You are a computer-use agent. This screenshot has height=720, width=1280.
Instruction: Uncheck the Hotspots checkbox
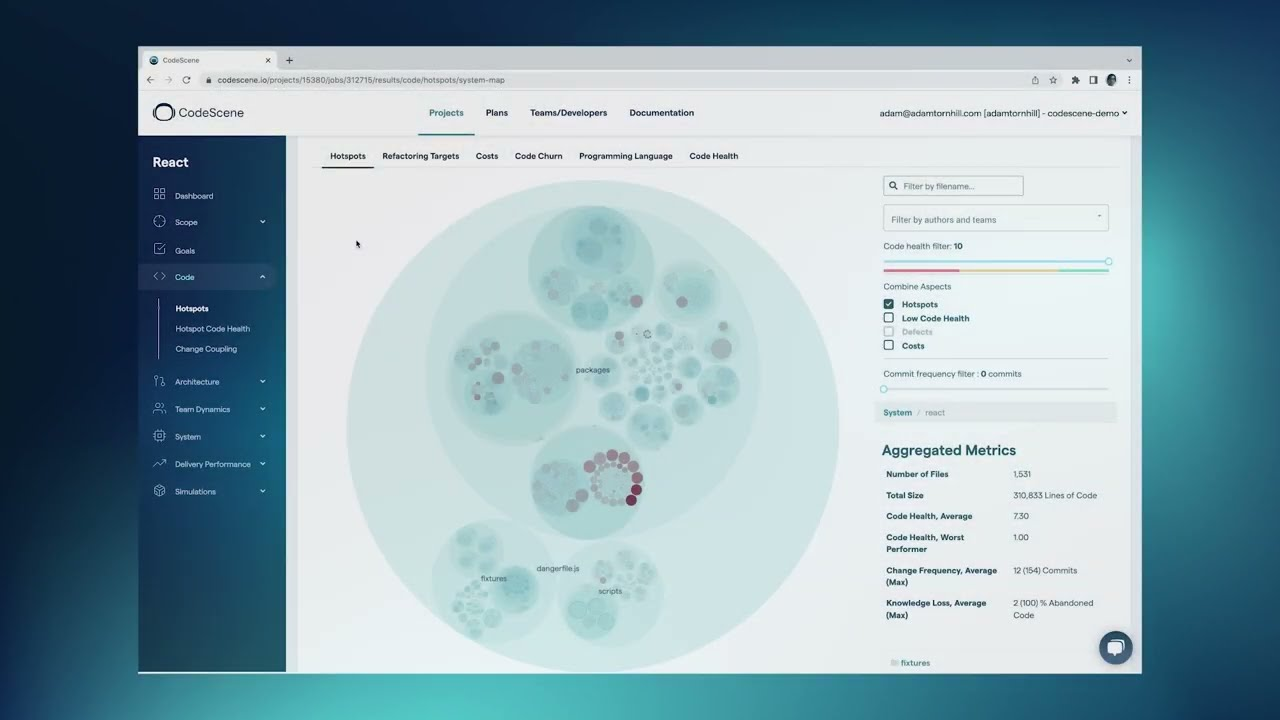click(x=888, y=304)
